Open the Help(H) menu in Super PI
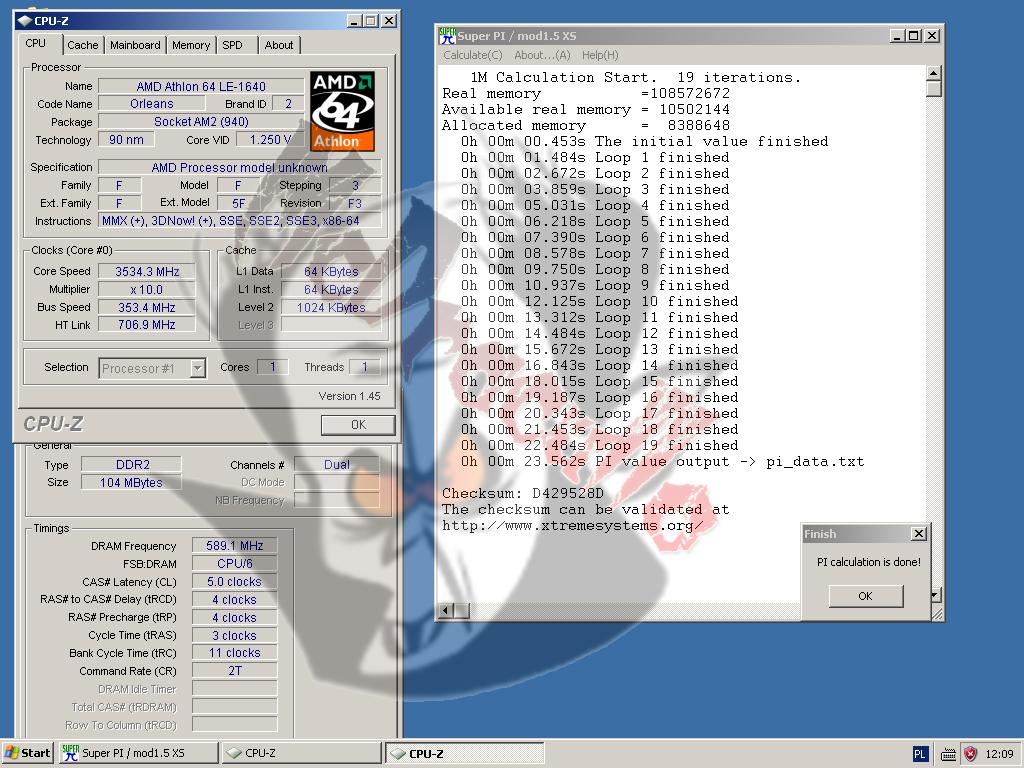The image size is (1024, 768). click(600, 56)
